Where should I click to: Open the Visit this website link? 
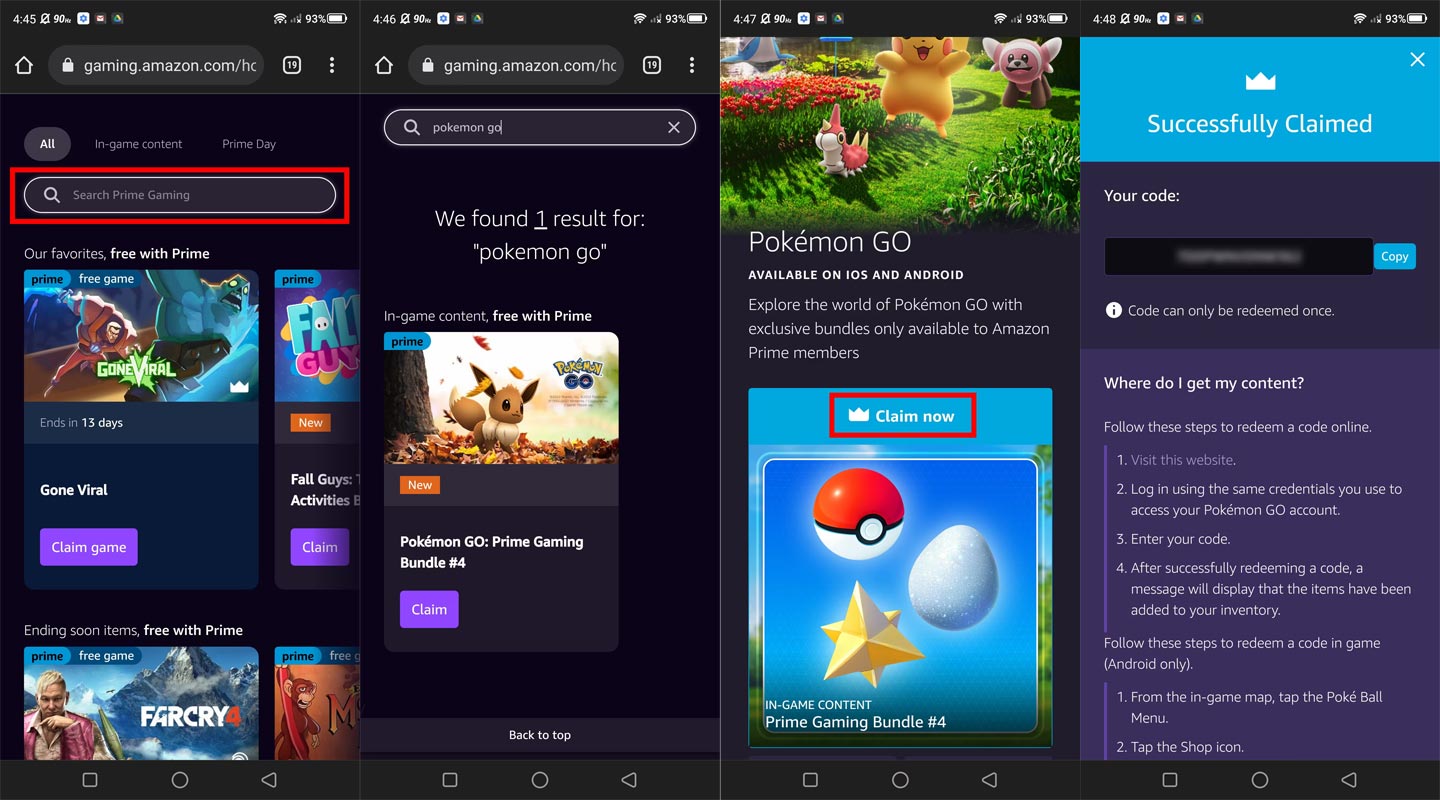click(1182, 460)
